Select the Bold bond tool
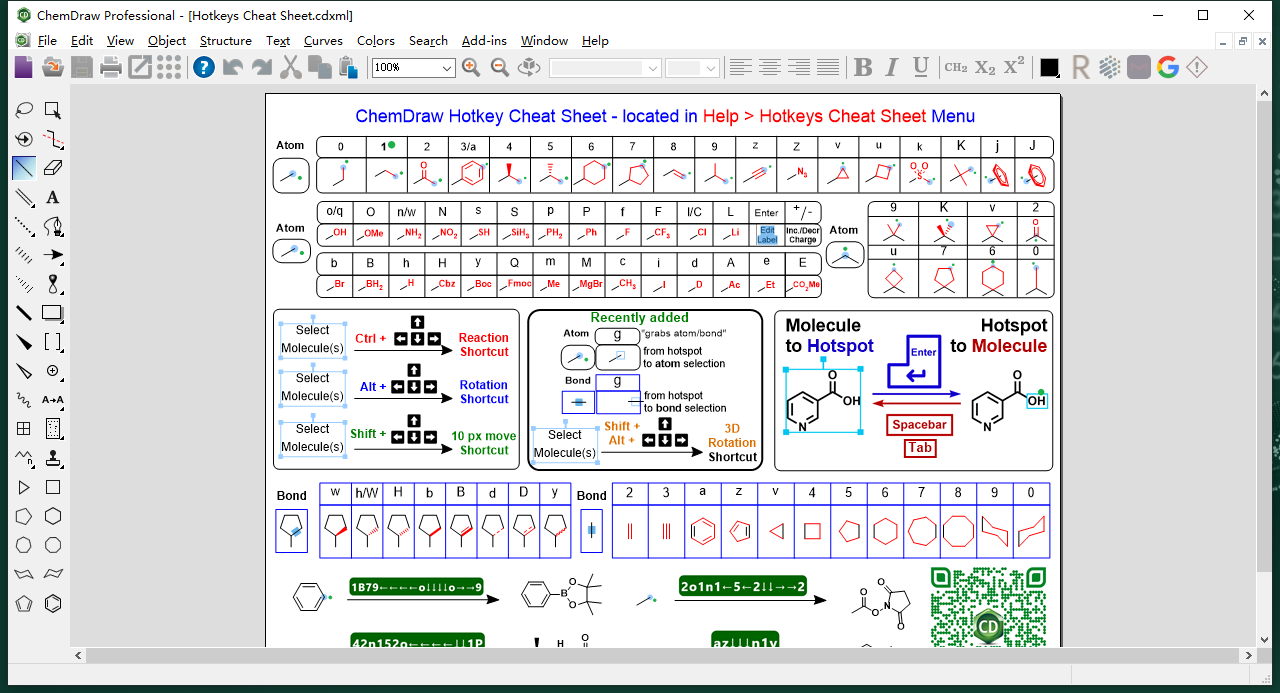This screenshot has height=693, width=1280. coord(24,313)
